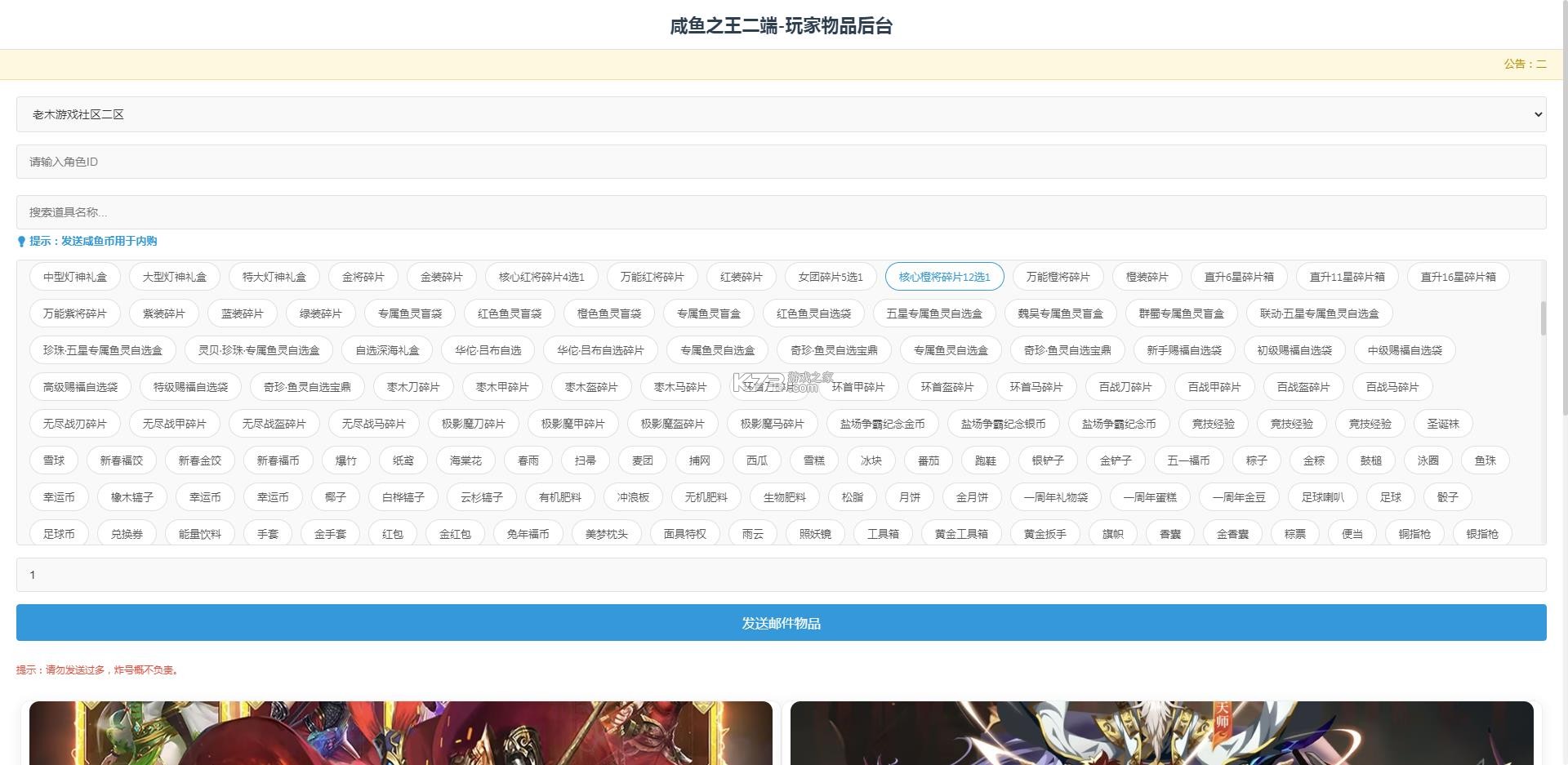1568x765 pixels.
Task: Select the 百战马碎片 chip
Action: [1392, 387]
